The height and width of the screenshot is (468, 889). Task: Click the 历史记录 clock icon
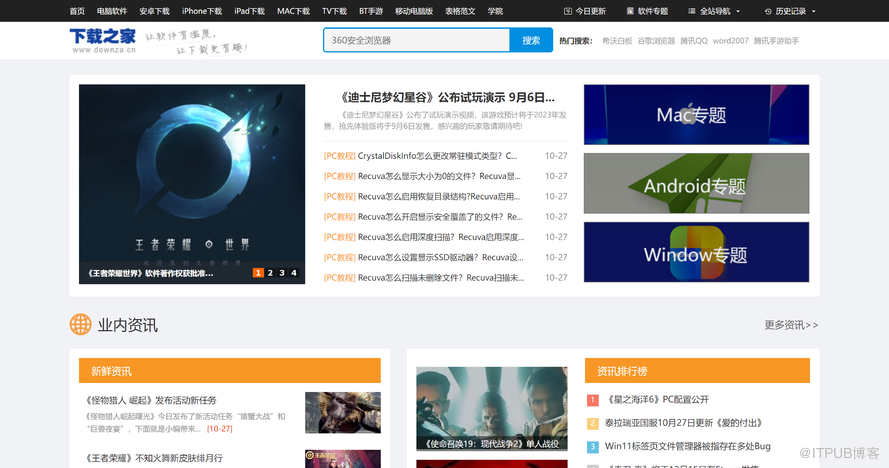click(768, 11)
